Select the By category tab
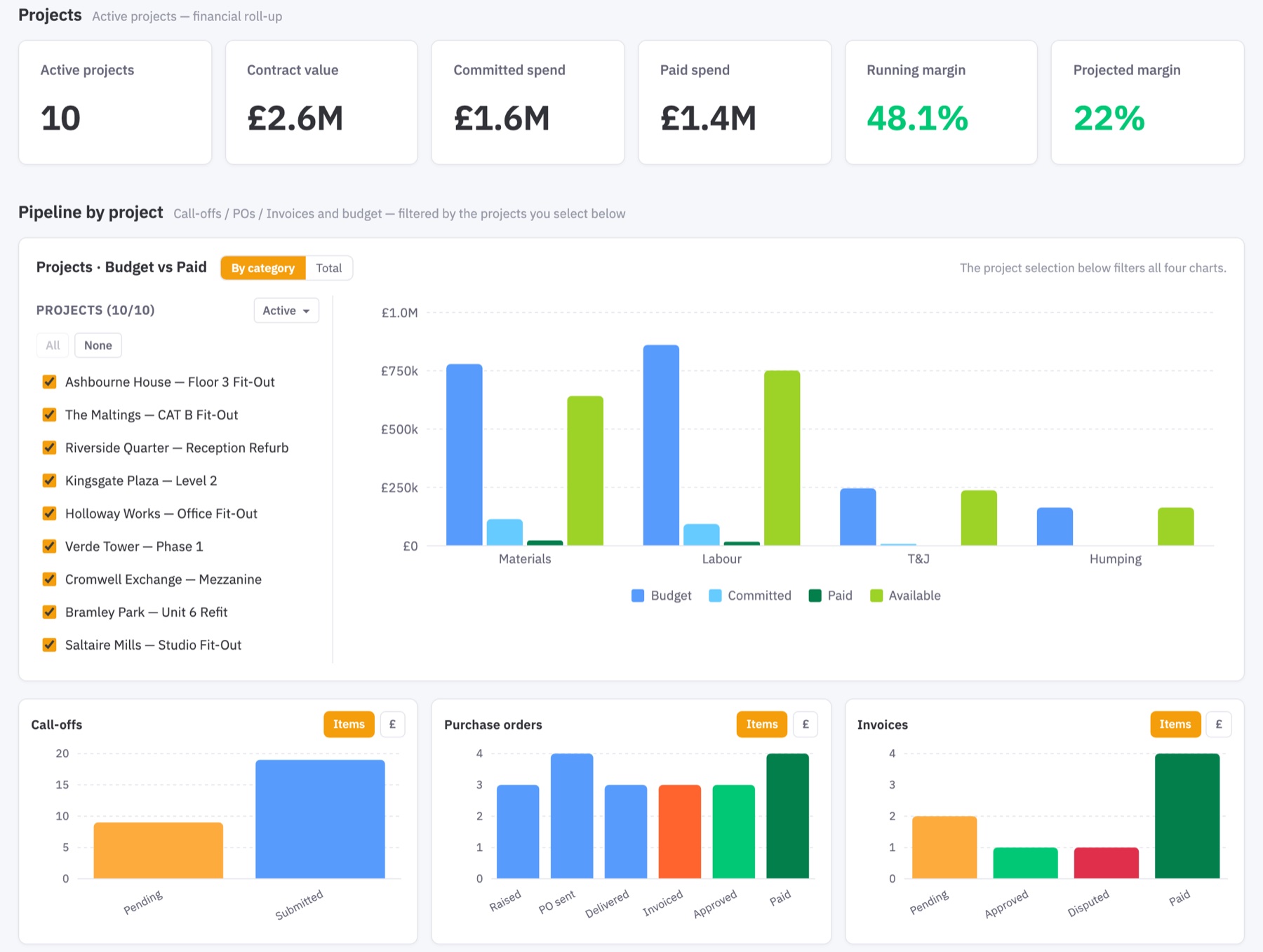Image resolution: width=1263 pixels, height=952 pixels. 263,268
